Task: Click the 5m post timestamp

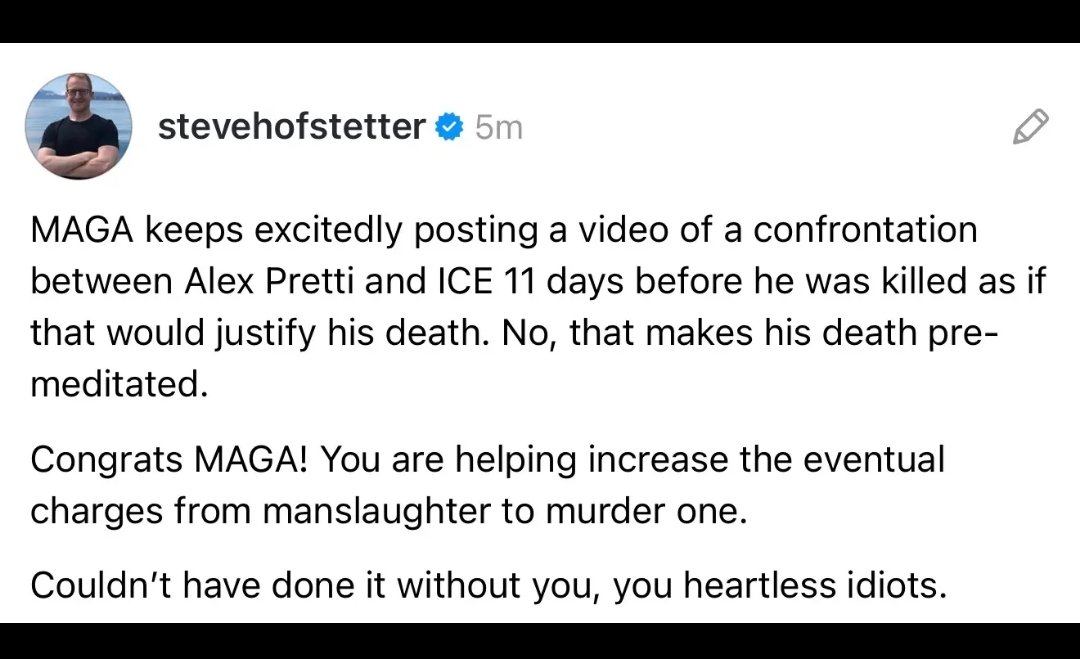Action: (499, 128)
